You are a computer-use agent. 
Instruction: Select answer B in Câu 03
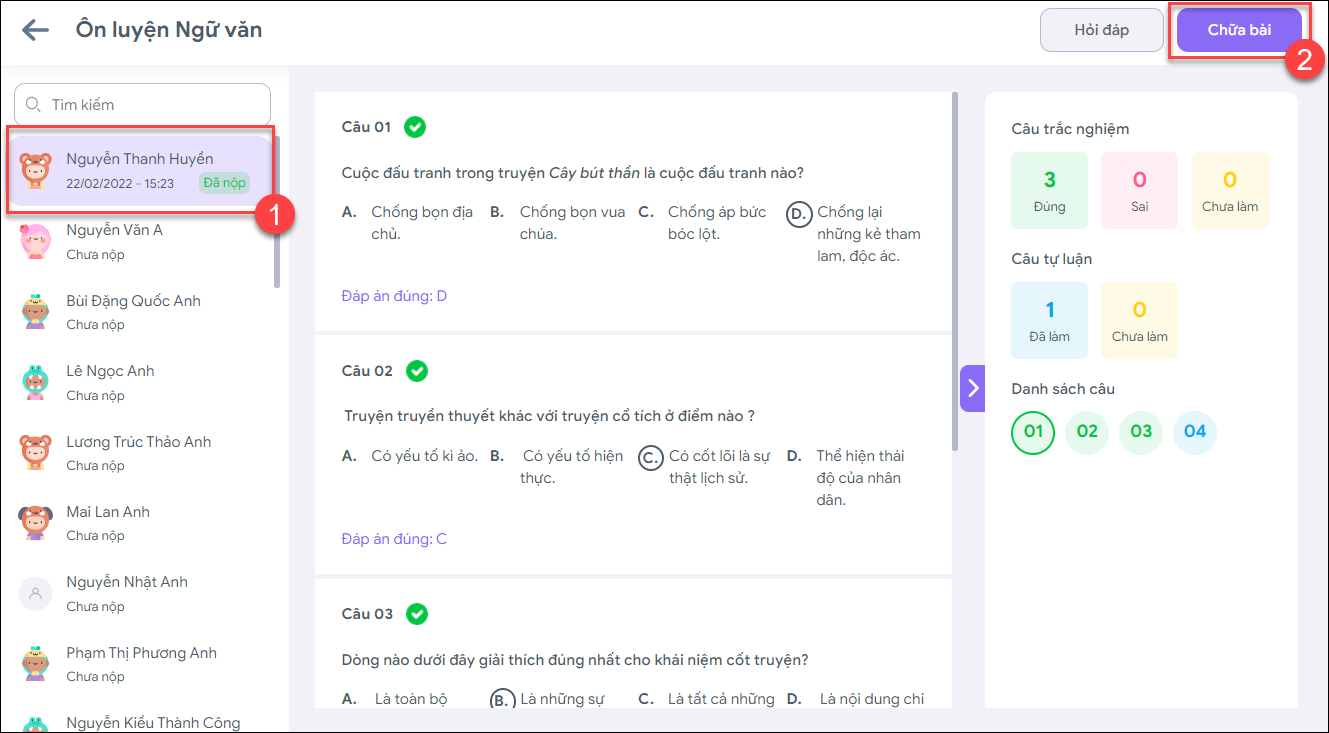point(502,700)
